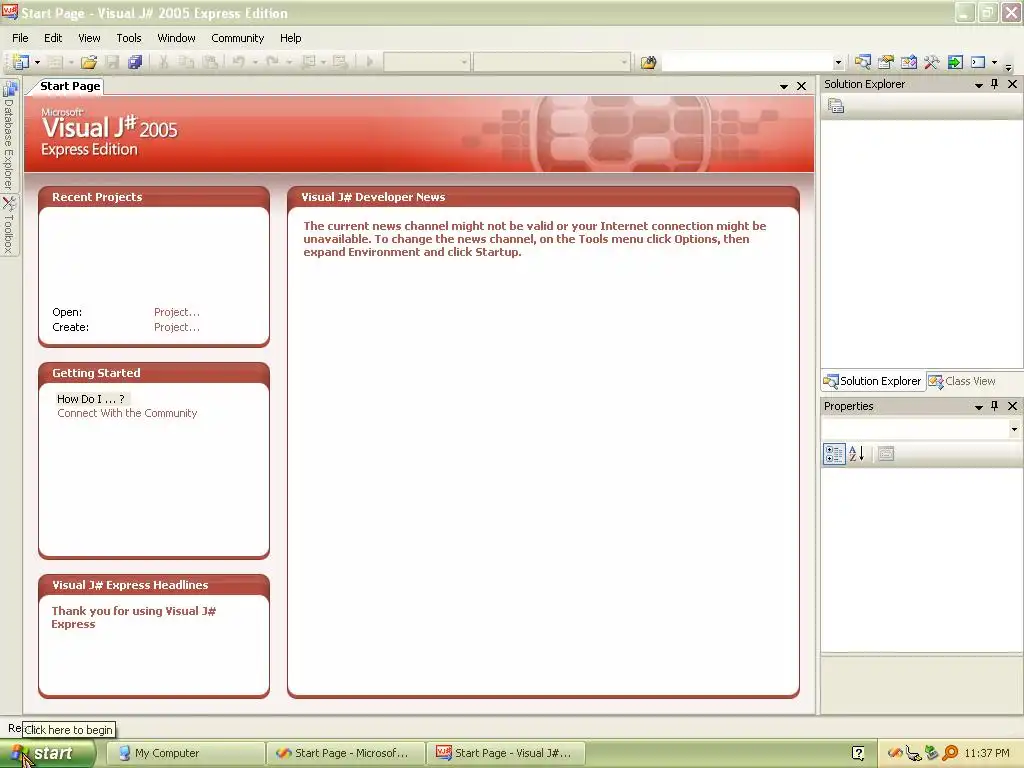Viewport: 1024px width, 768px height.
Task: Expand the Toolbox side tab
Action: point(9,225)
